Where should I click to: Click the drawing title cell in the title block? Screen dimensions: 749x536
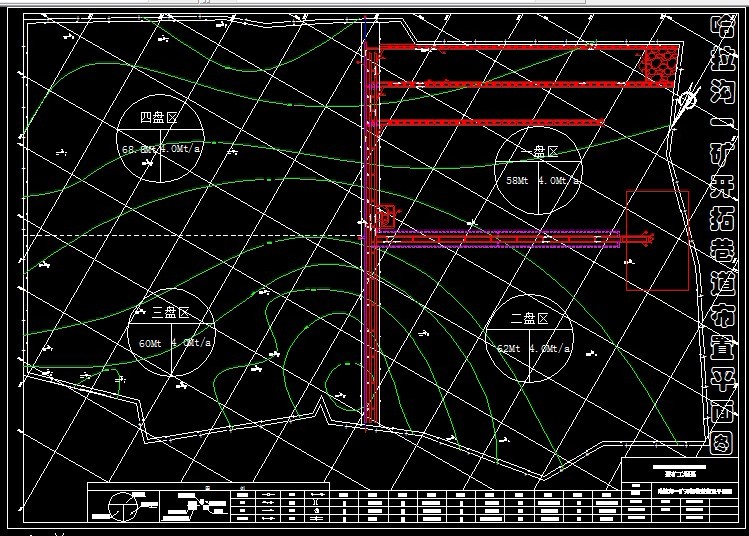[x=694, y=490]
